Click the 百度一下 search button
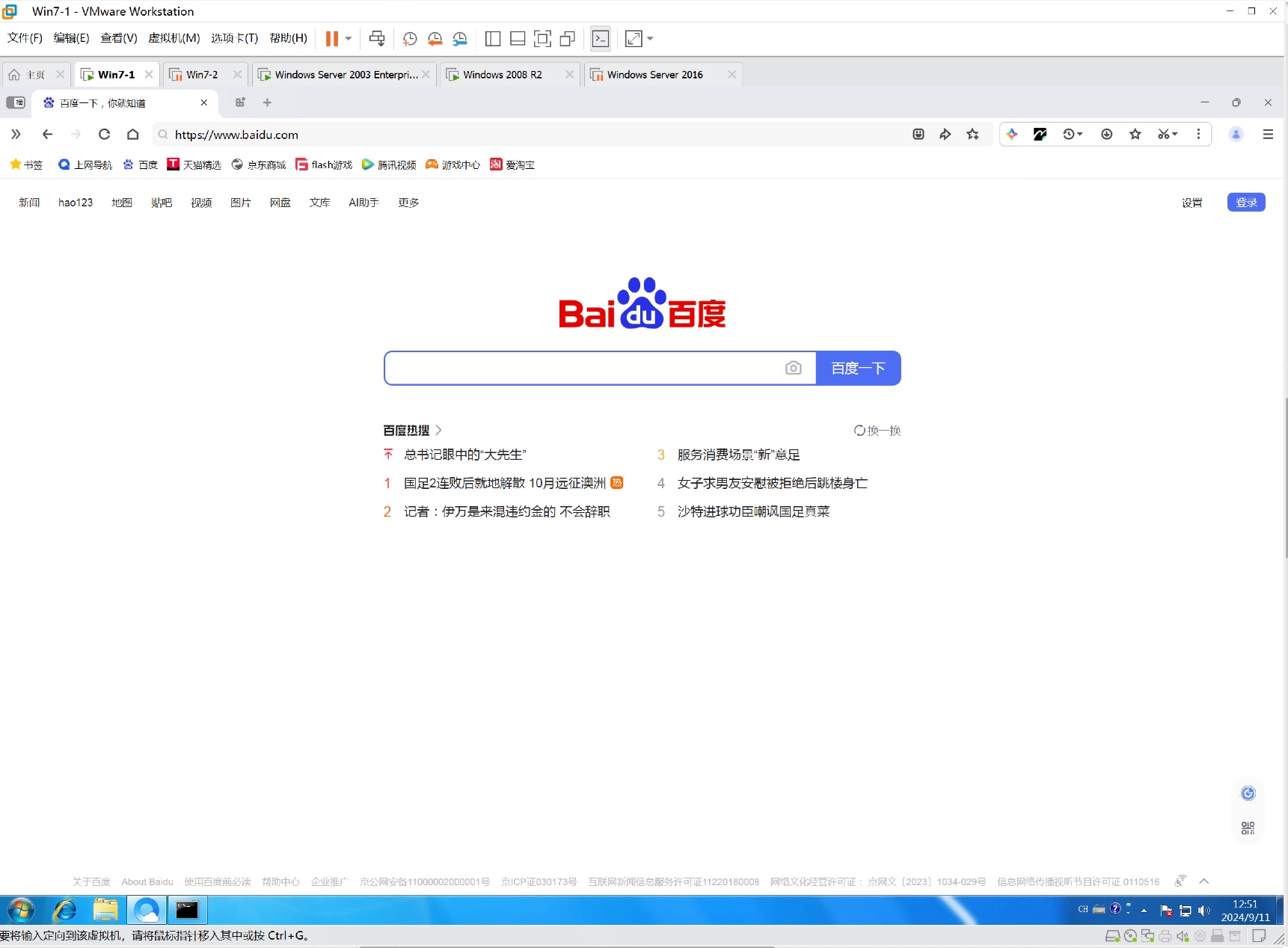The image size is (1288, 948). pyautogui.click(x=858, y=368)
